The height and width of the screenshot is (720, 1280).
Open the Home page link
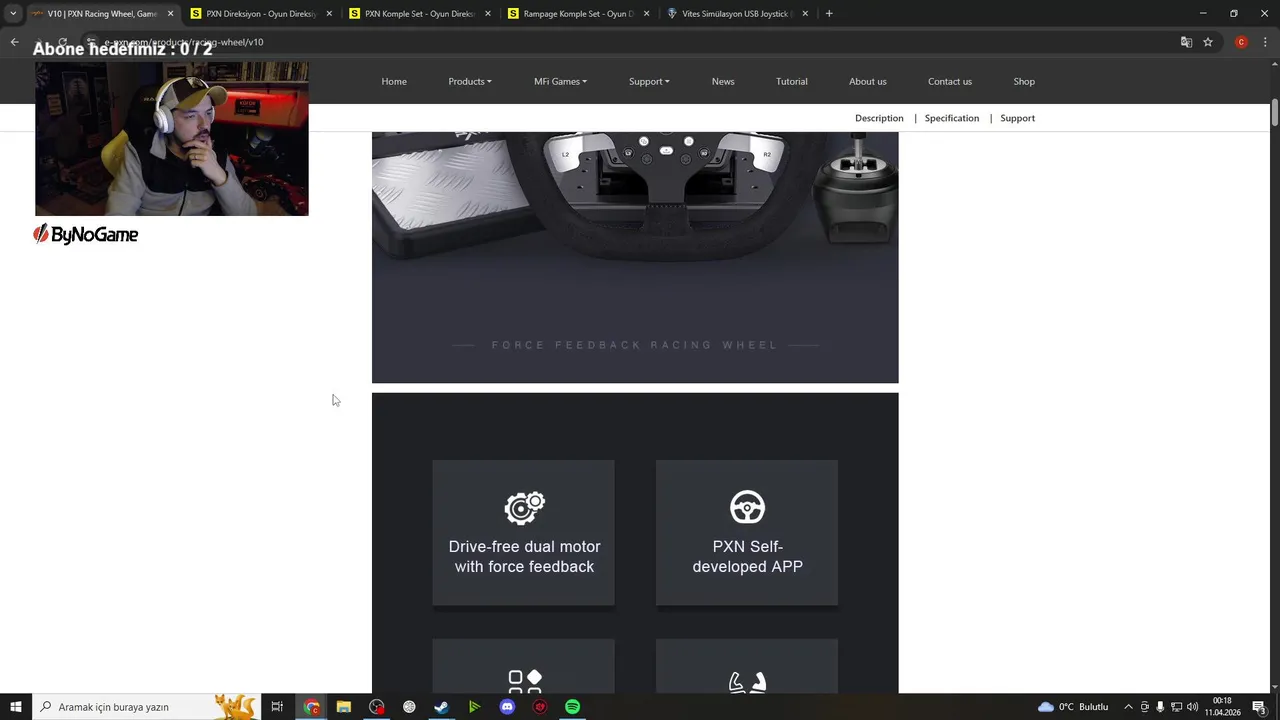tap(394, 81)
